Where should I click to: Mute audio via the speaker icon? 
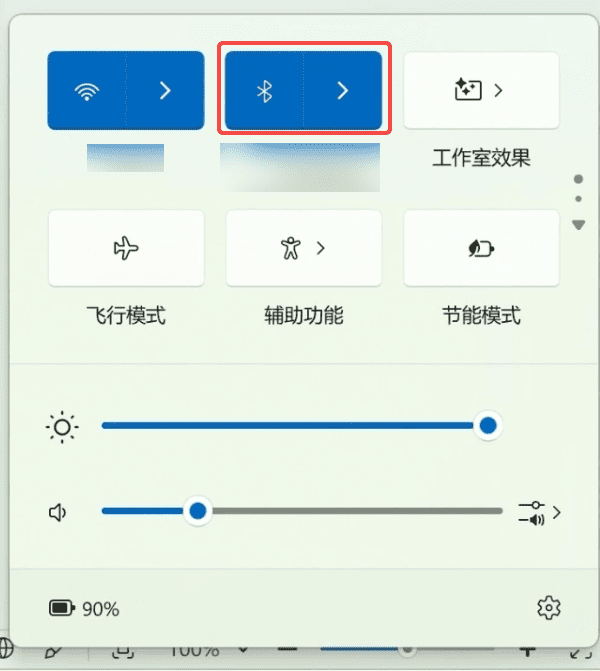58,512
